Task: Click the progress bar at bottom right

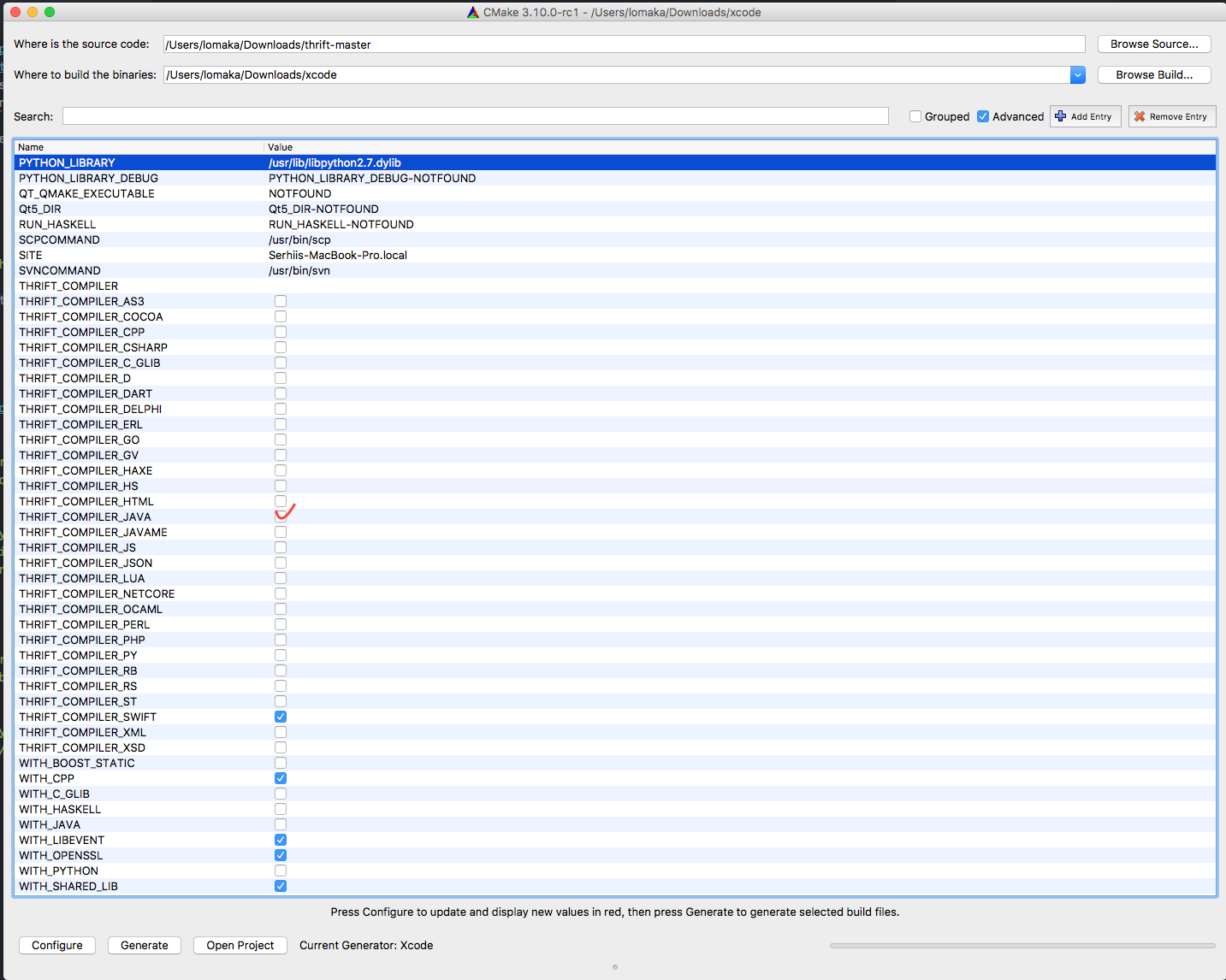Action: [1022, 945]
